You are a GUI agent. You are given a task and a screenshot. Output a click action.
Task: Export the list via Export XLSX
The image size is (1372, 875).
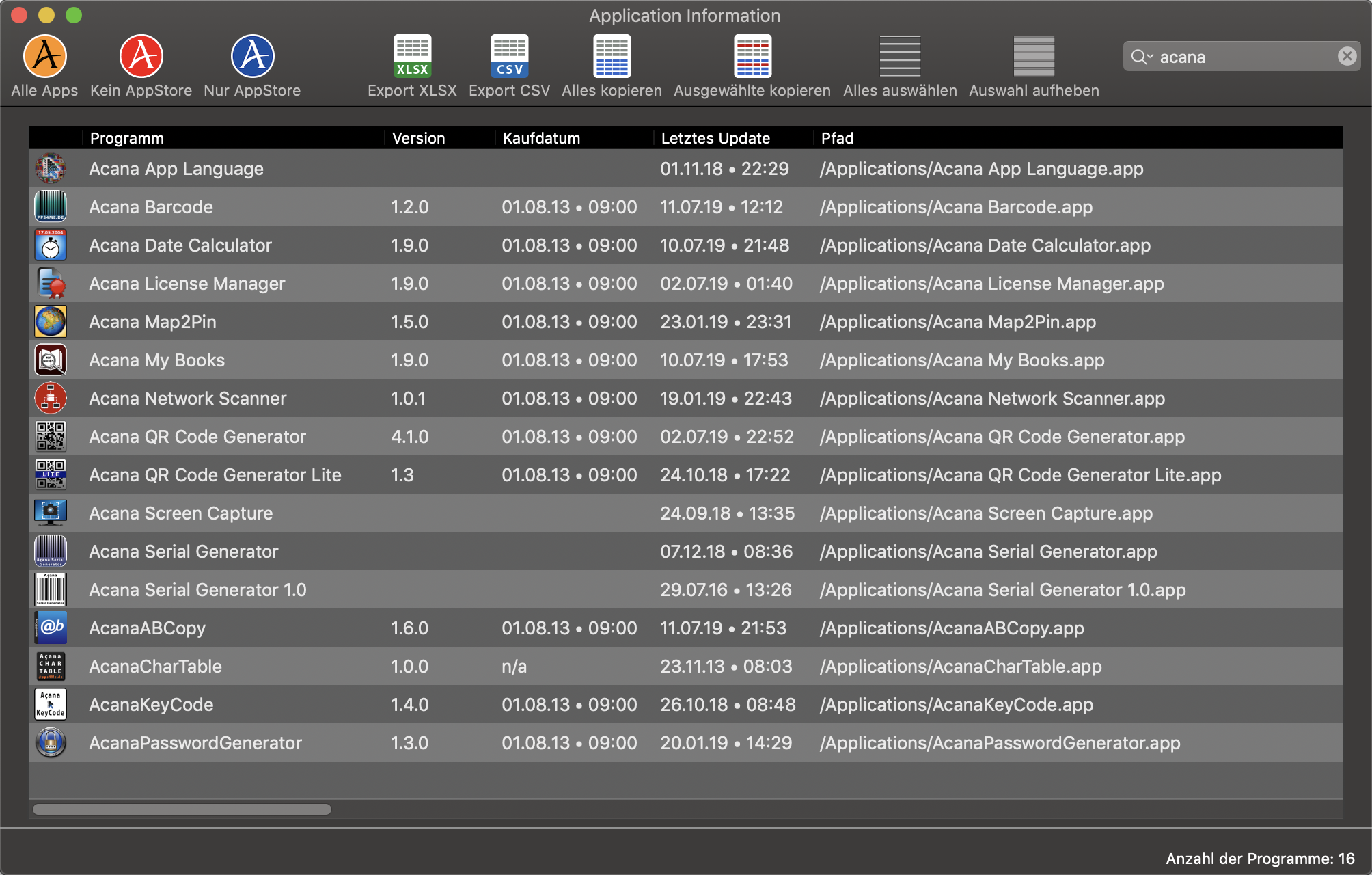click(413, 56)
